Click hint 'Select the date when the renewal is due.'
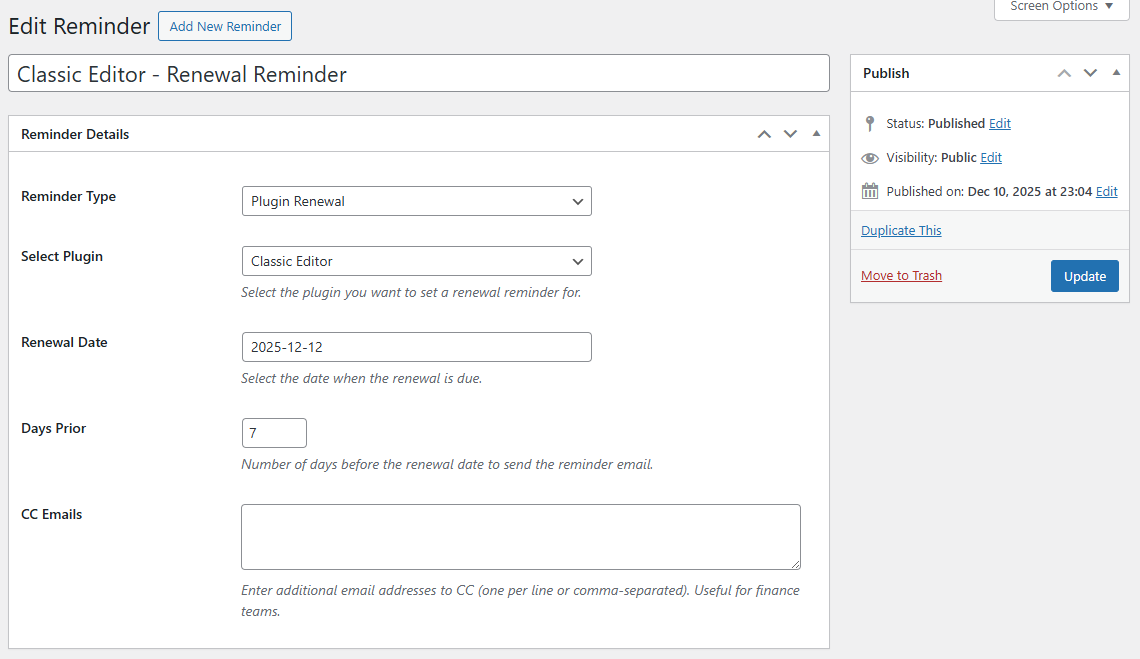 tap(361, 378)
